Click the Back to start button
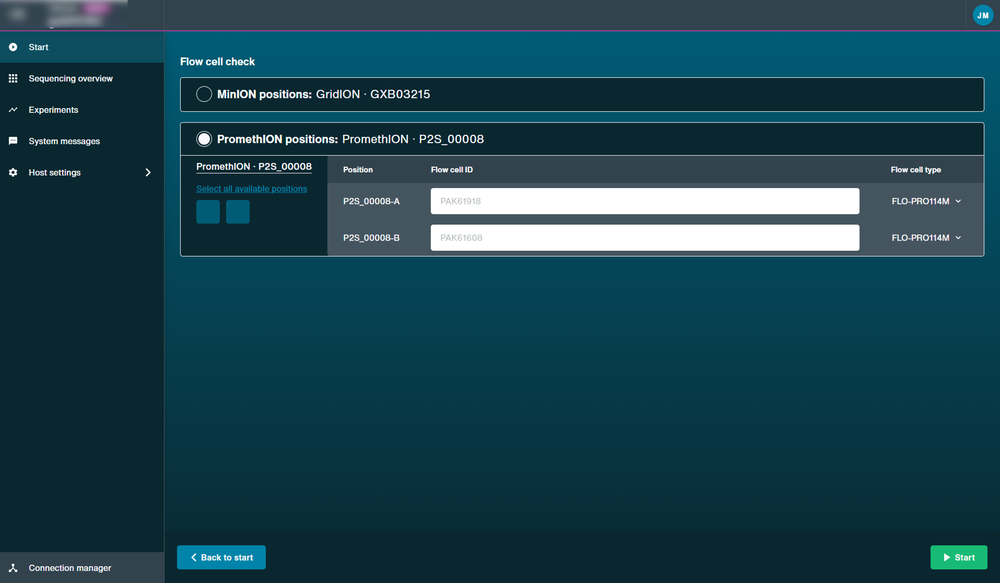This screenshot has height=583, width=1000. point(221,557)
